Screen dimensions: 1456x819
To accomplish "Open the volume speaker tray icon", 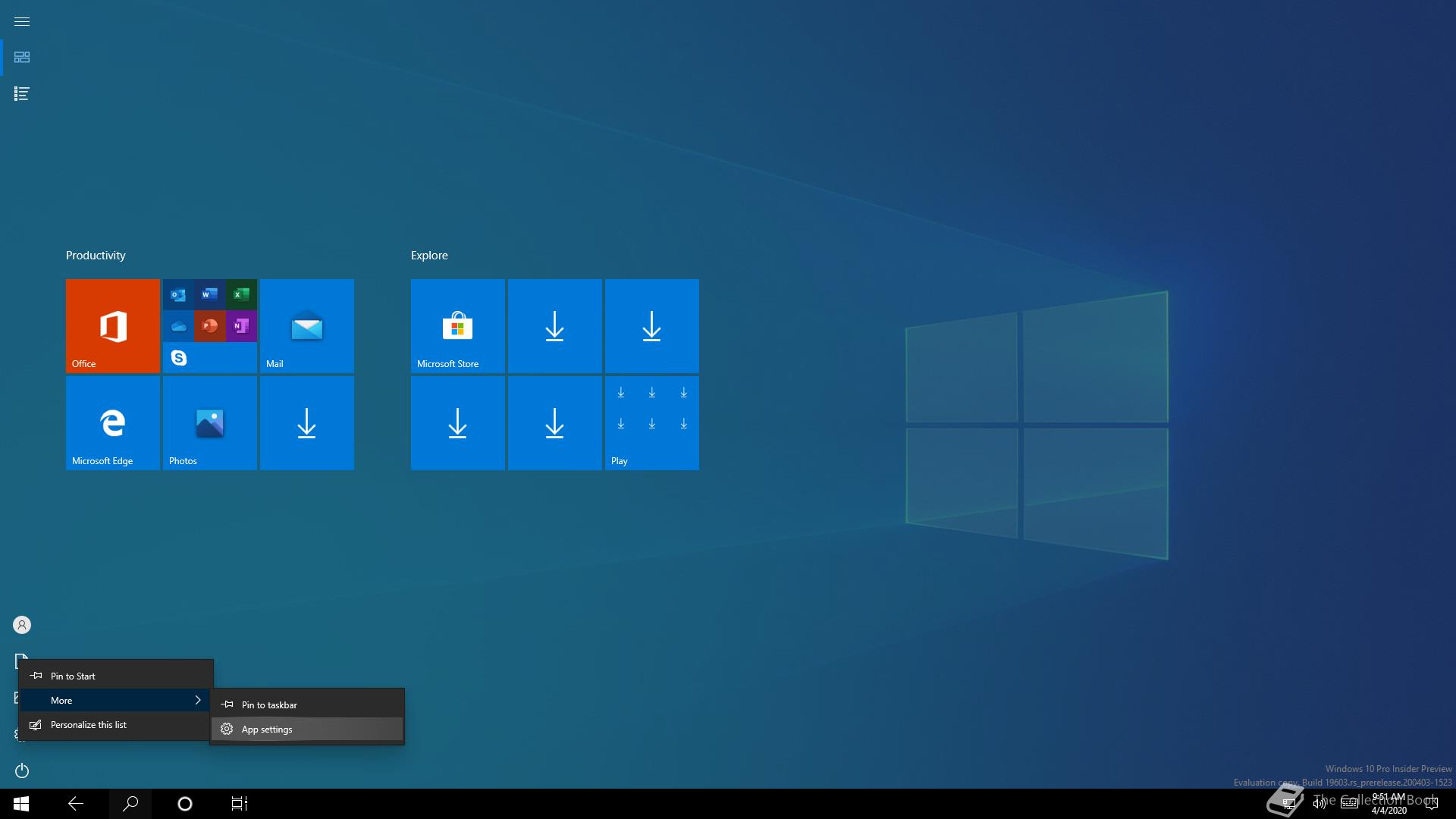I will click(x=1319, y=804).
